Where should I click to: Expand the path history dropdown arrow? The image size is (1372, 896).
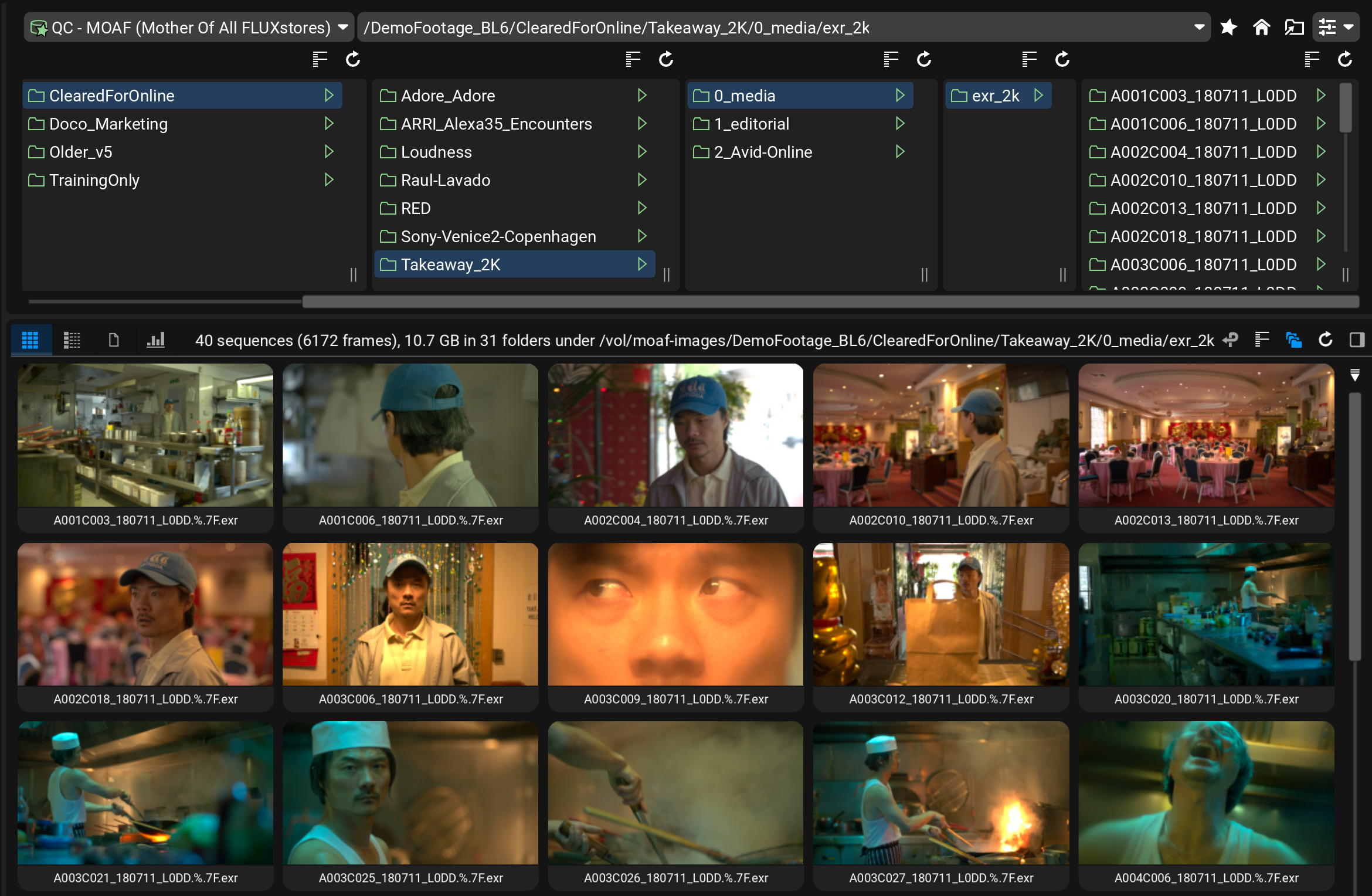(1199, 28)
